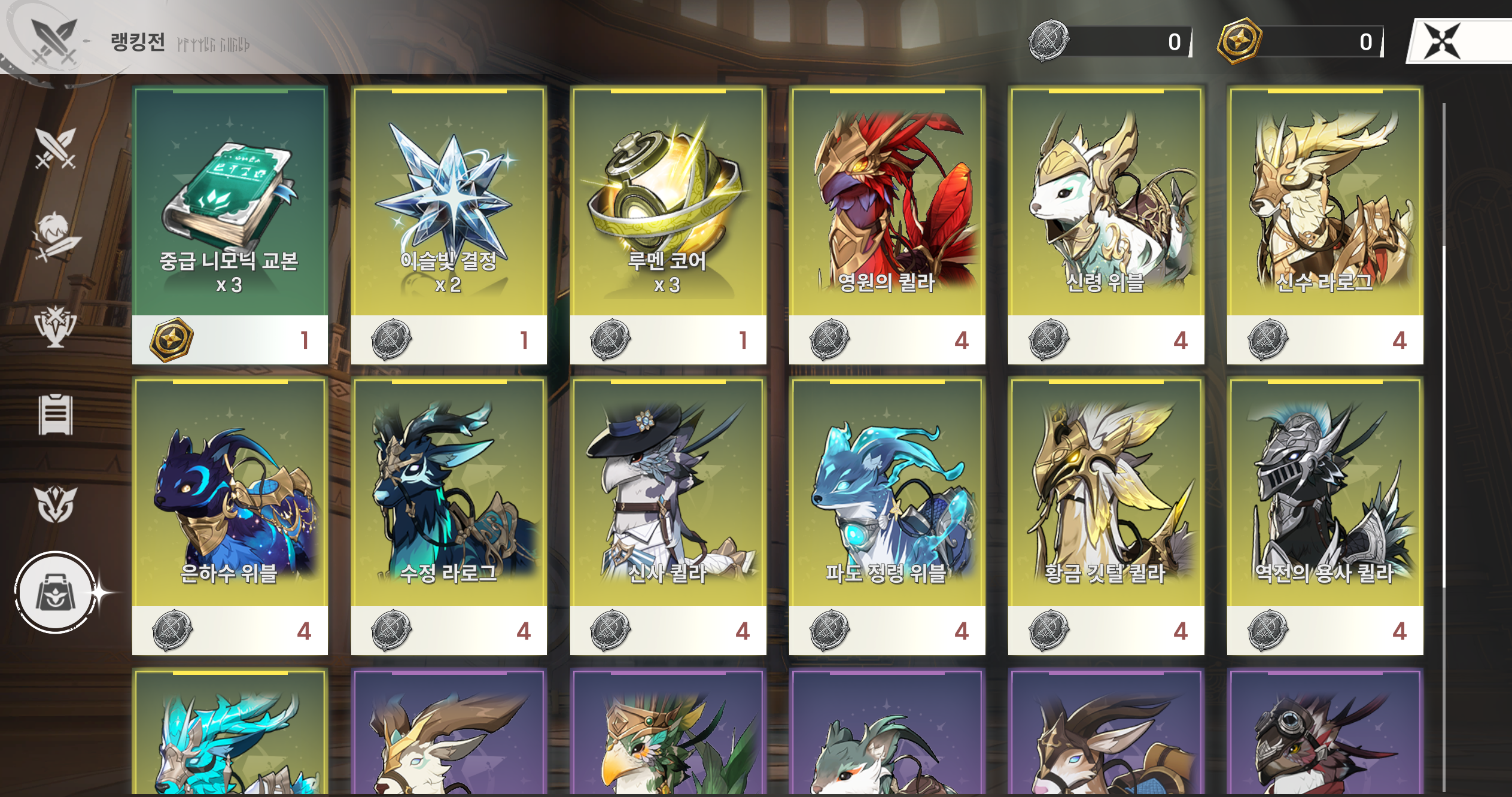Open the shop bag sidebar icon

56,592
